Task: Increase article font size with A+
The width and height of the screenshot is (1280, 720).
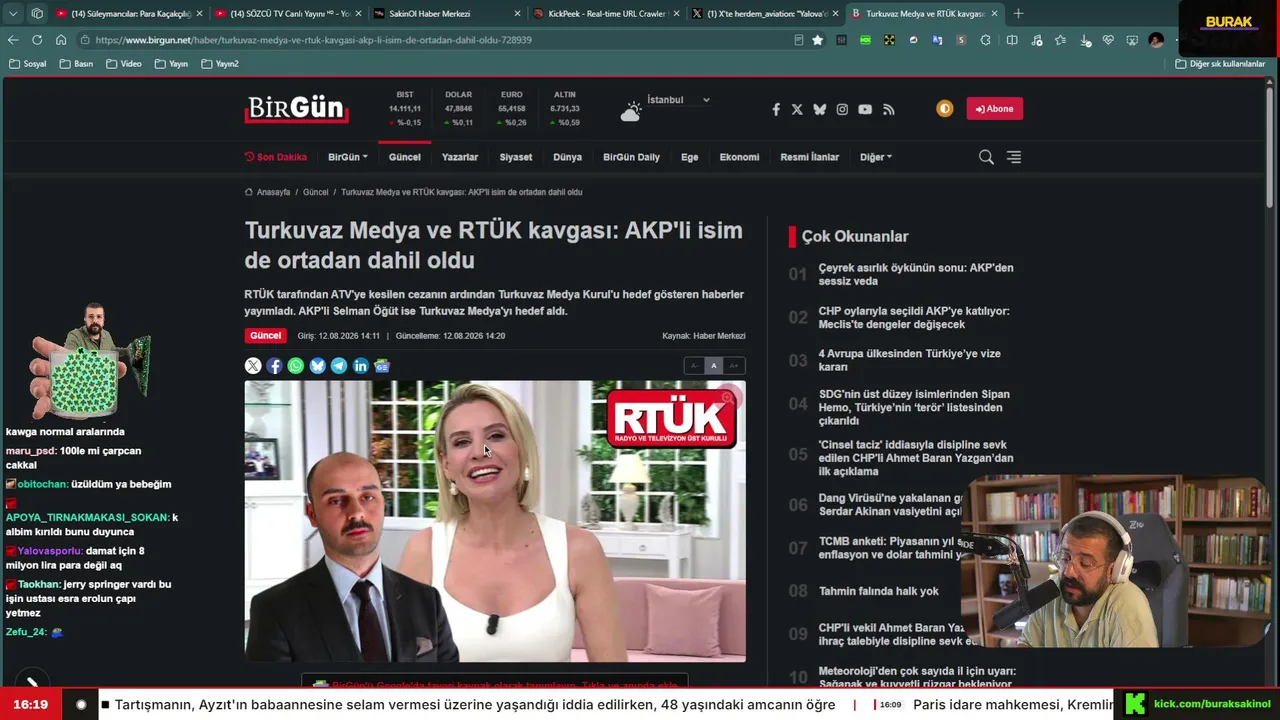Action: pyautogui.click(x=734, y=366)
